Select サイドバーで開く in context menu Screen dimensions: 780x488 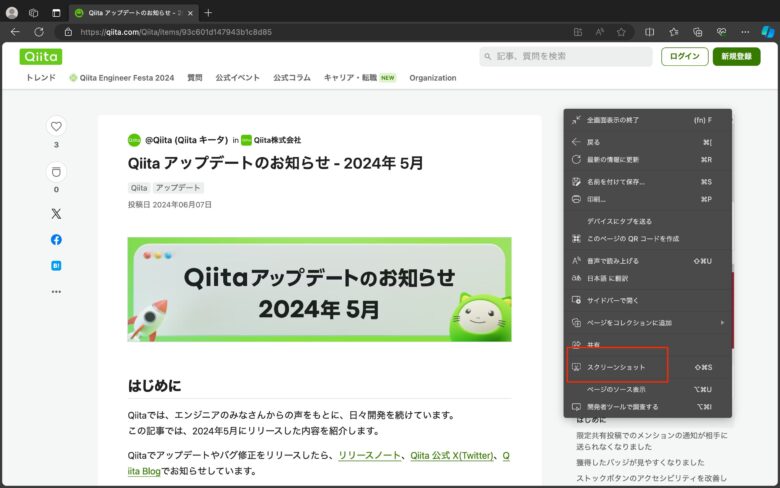(x=647, y=300)
